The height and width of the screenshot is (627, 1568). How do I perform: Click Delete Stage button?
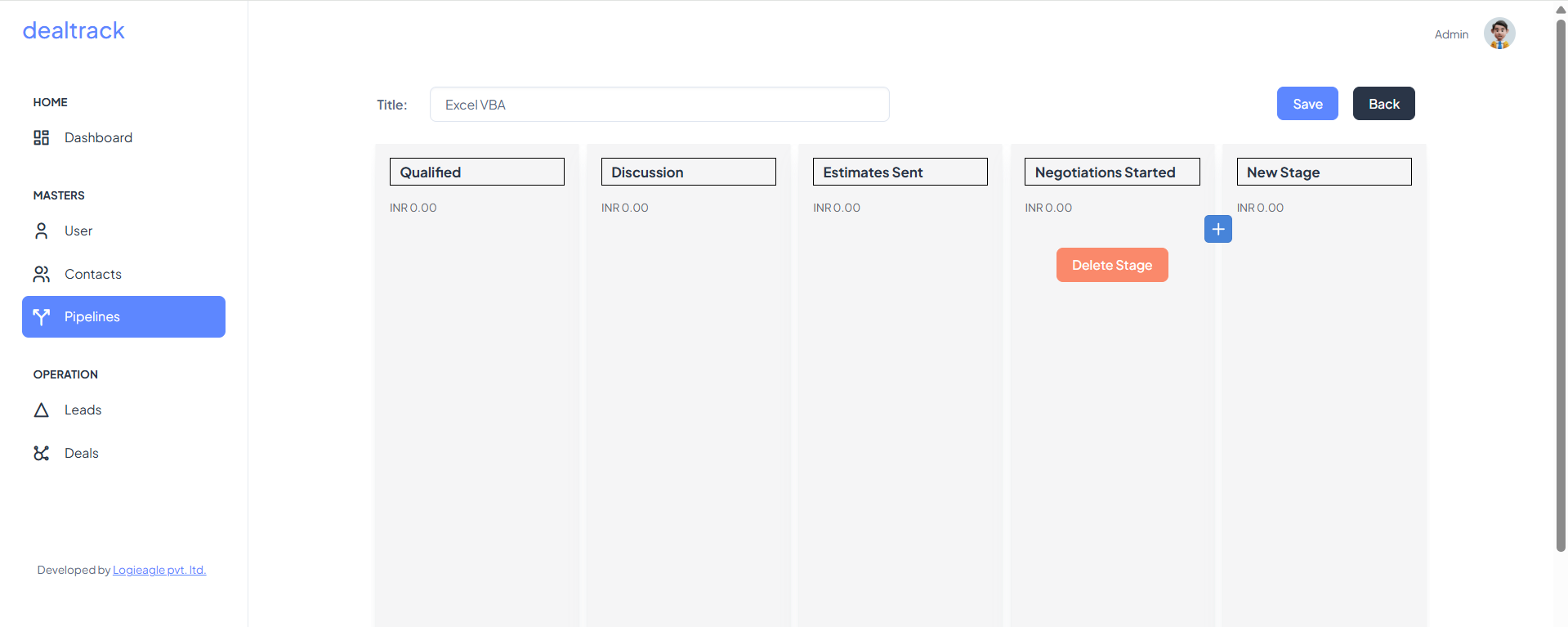[x=1112, y=265]
